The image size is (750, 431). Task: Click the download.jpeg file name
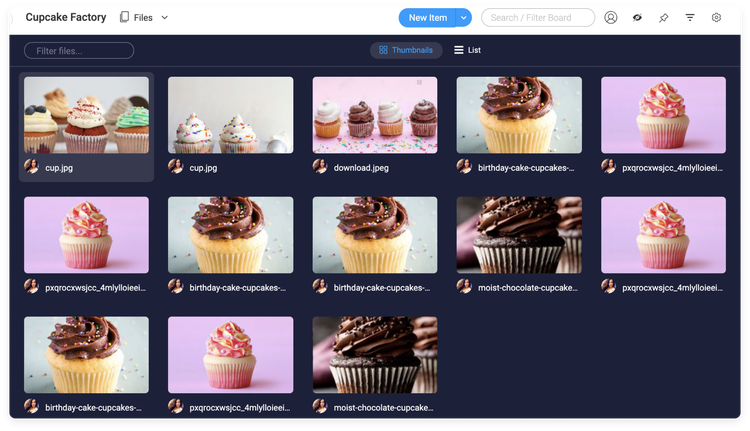[x=361, y=168]
